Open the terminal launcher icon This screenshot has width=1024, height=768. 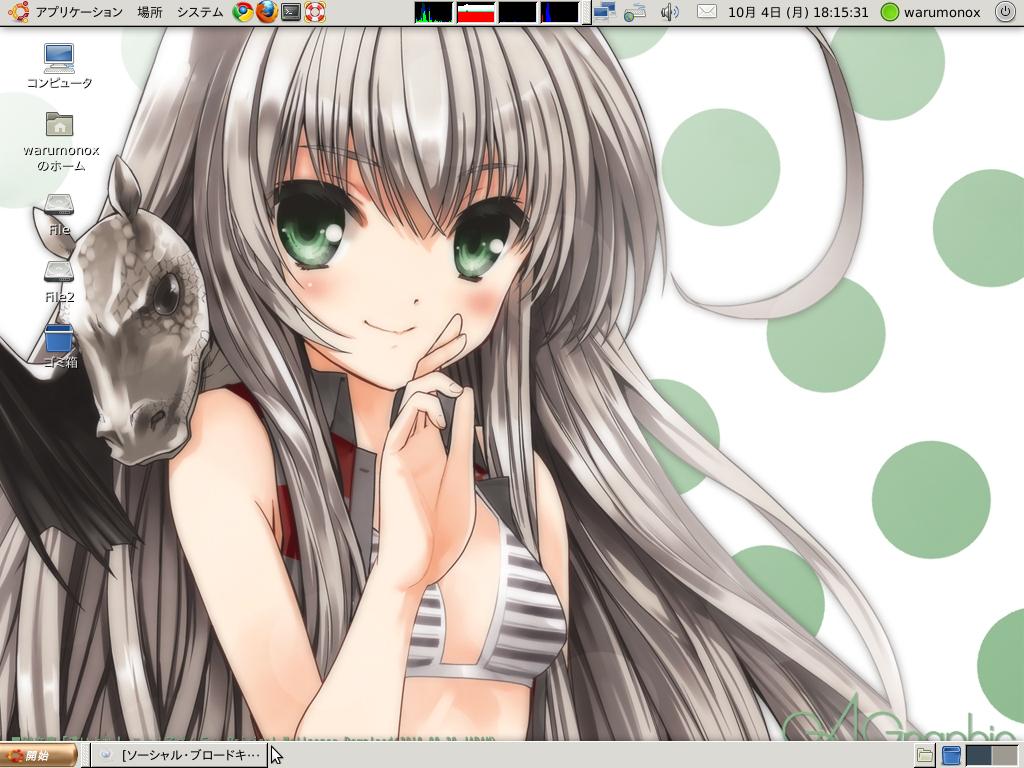click(x=291, y=12)
